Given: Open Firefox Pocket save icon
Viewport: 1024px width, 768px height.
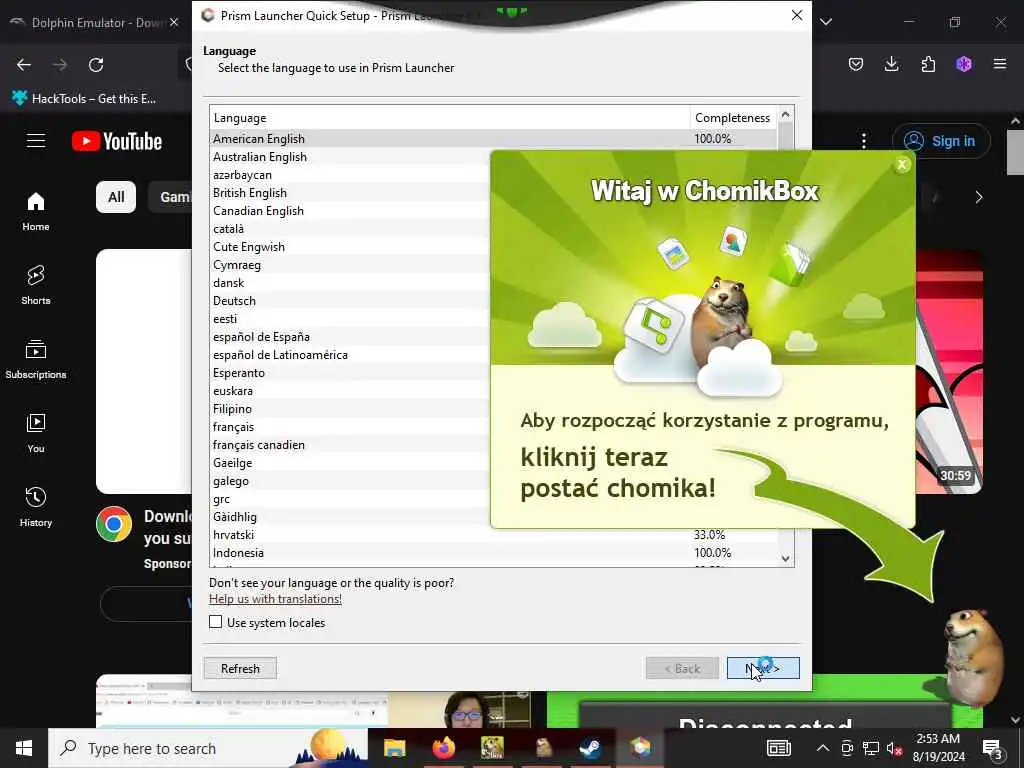Looking at the screenshot, I should pyautogui.click(x=856, y=64).
